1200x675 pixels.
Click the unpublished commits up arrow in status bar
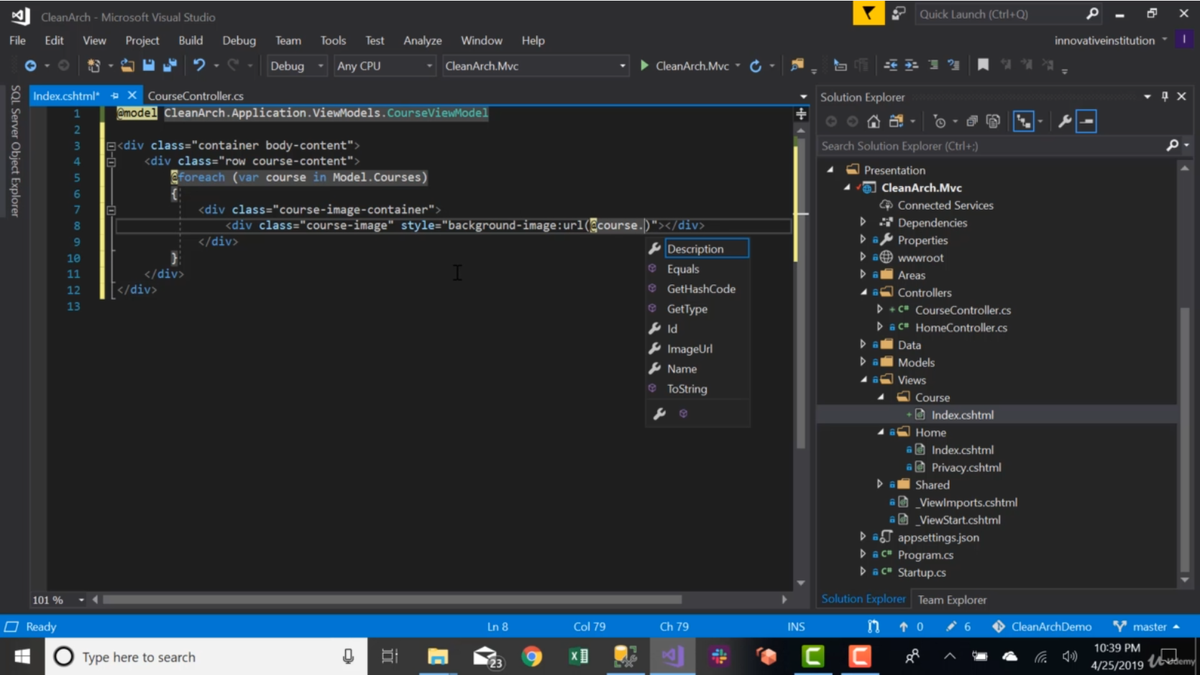(x=903, y=627)
